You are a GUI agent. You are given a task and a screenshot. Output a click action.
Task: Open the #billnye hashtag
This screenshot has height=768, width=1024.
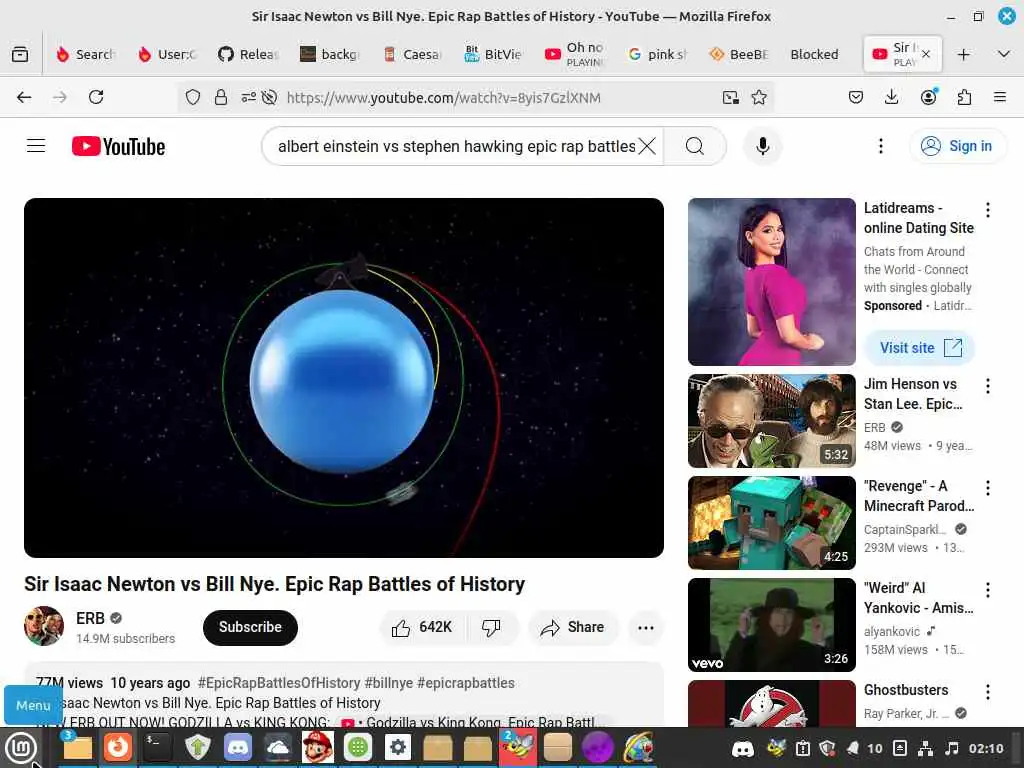tap(389, 683)
